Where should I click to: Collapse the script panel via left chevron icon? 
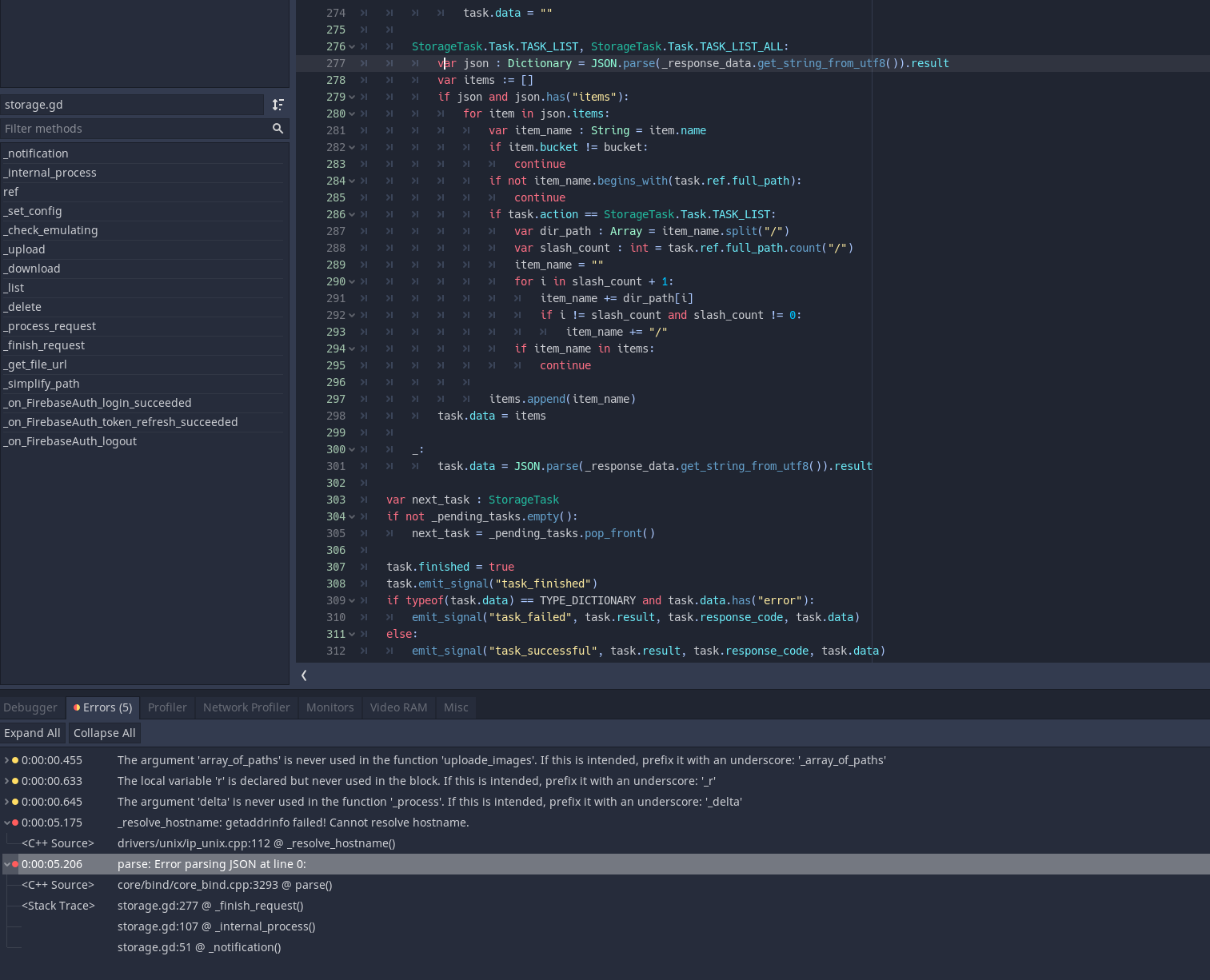303,675
